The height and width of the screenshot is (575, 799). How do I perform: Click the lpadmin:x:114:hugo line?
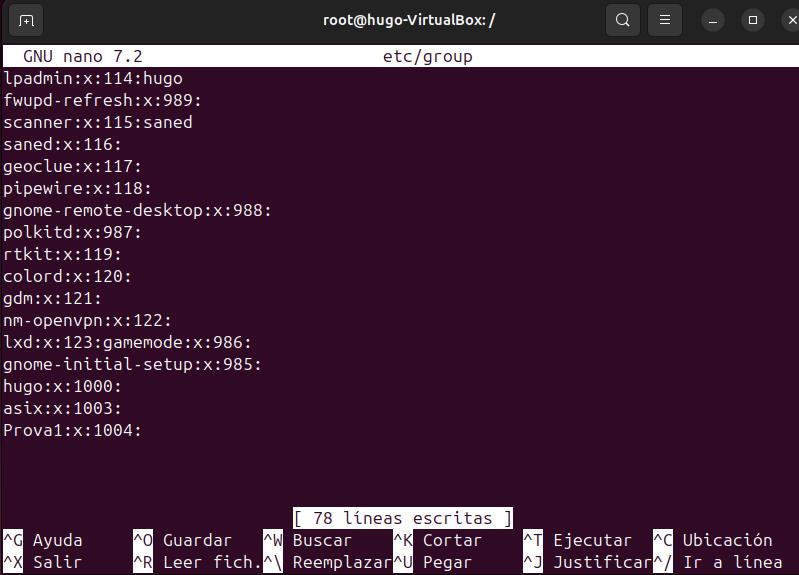92,78
